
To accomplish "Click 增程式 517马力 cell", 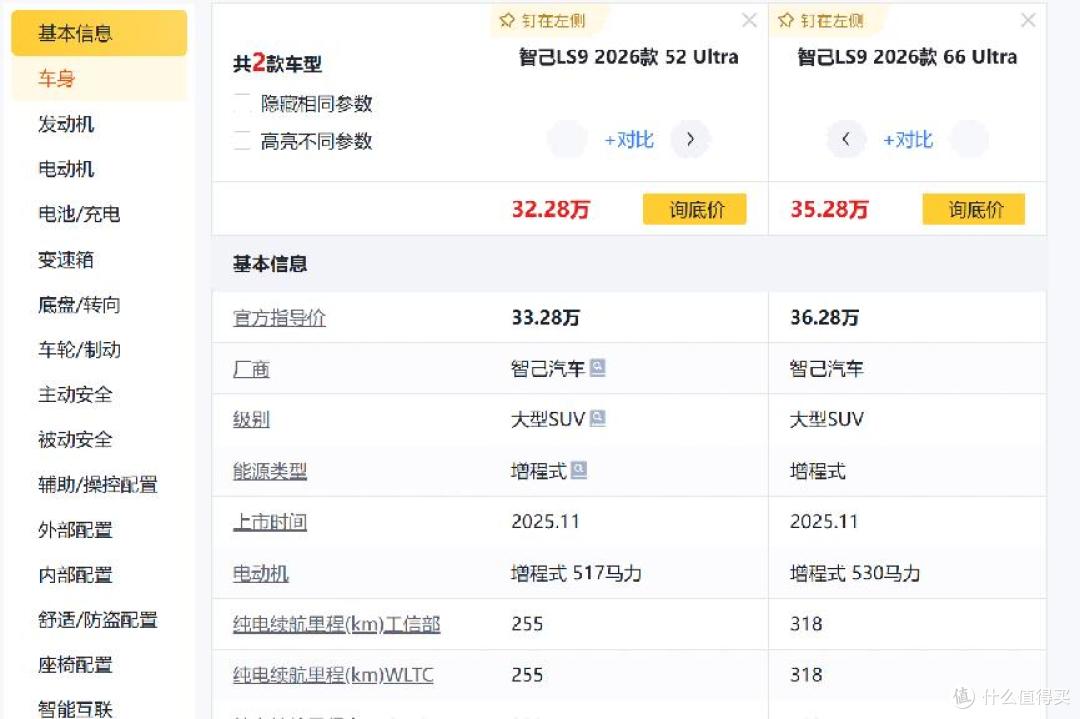I will (x=576, y=573).
